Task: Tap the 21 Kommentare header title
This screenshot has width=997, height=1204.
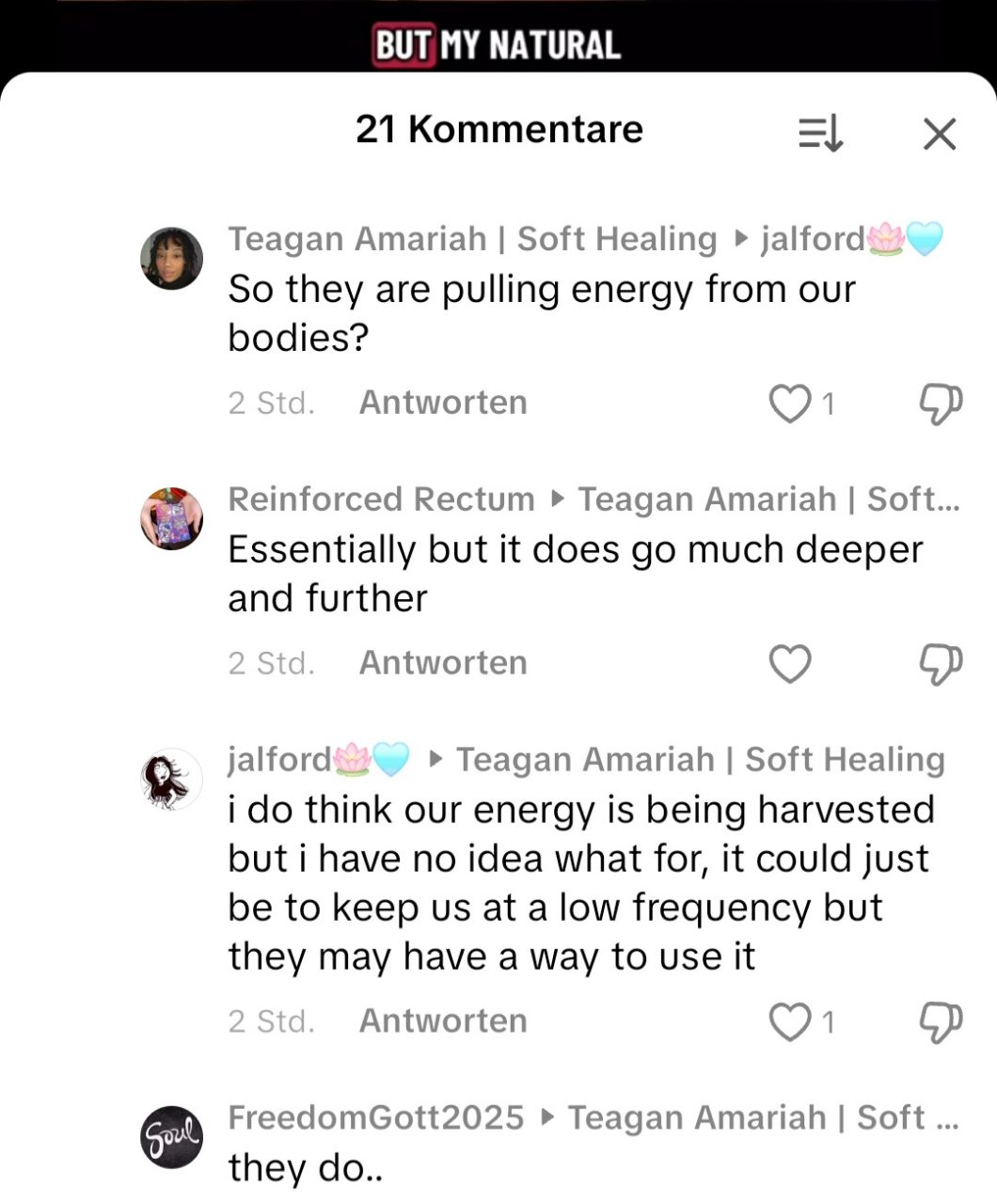Action: point(498,130)
